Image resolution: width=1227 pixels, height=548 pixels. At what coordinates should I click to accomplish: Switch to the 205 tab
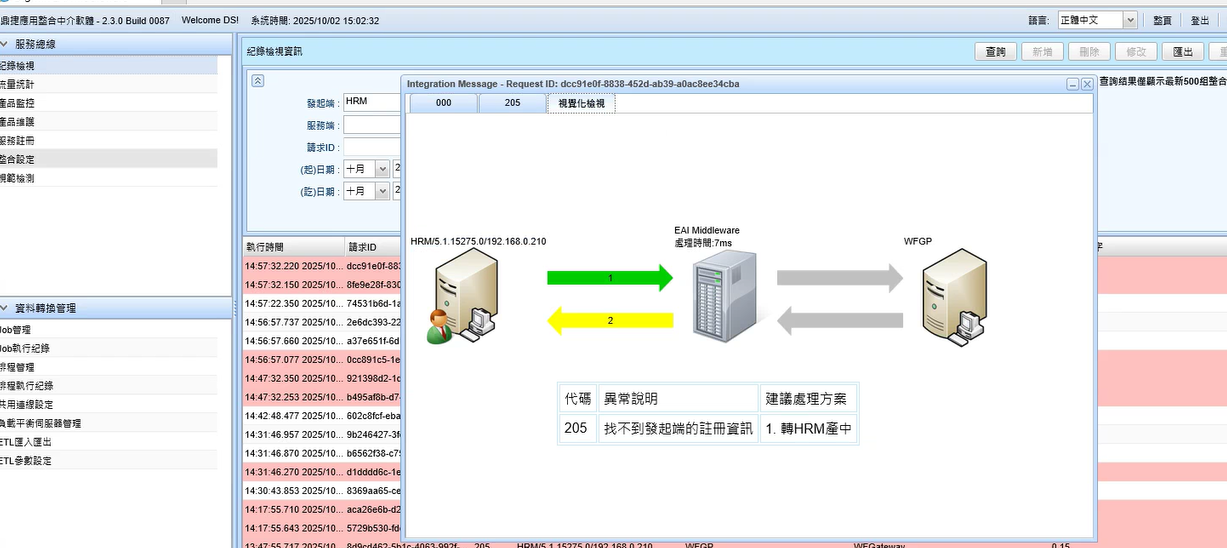pos(512,103)
